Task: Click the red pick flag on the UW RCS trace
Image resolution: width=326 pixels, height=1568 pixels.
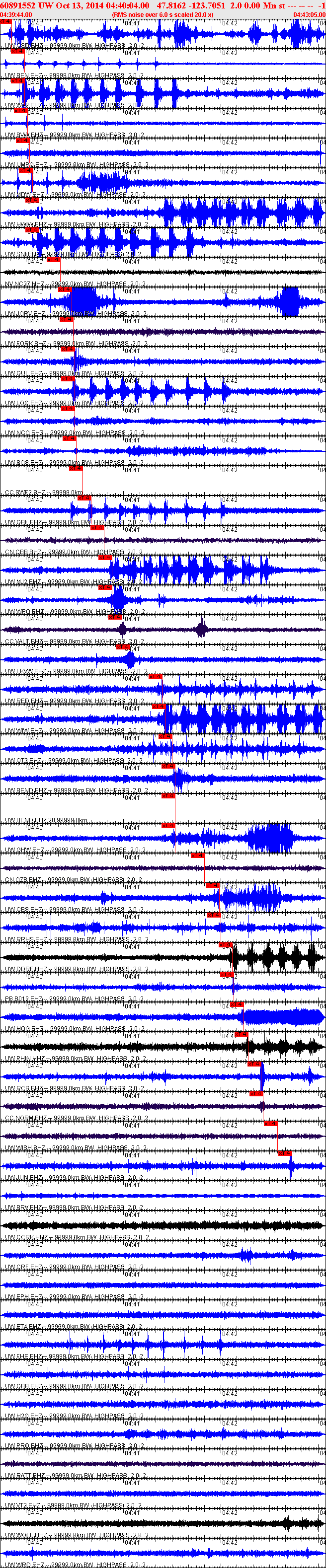Action: click(x=254, y=1065)
